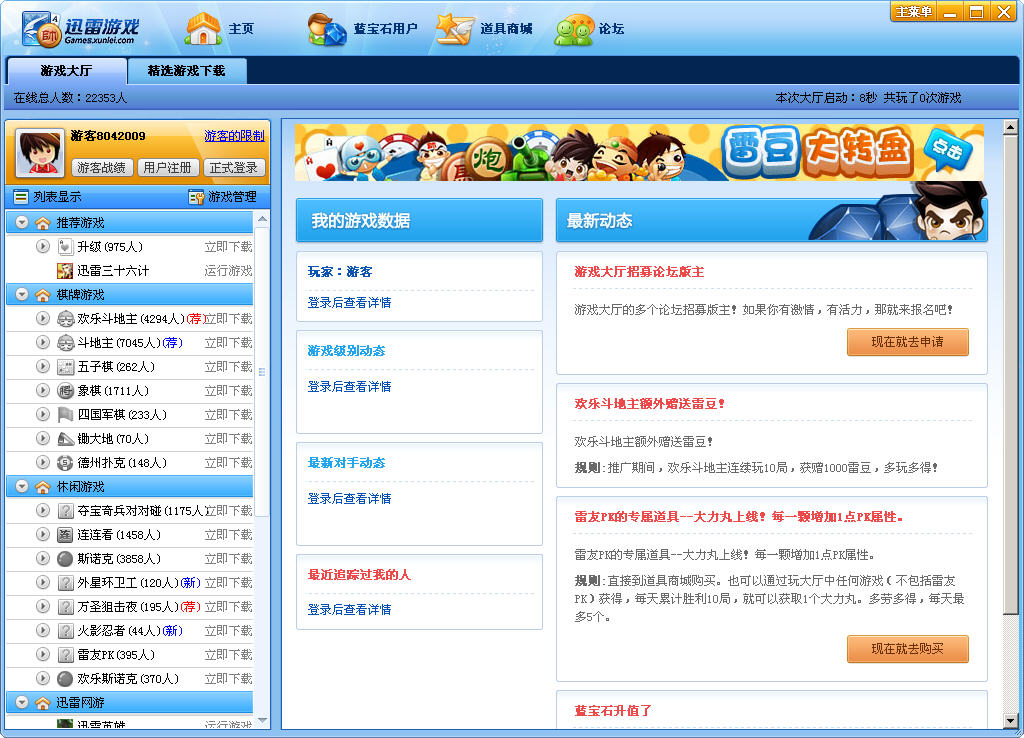Open the 游戏大厅招募论坛版主 news link

(x=639, y=272)
